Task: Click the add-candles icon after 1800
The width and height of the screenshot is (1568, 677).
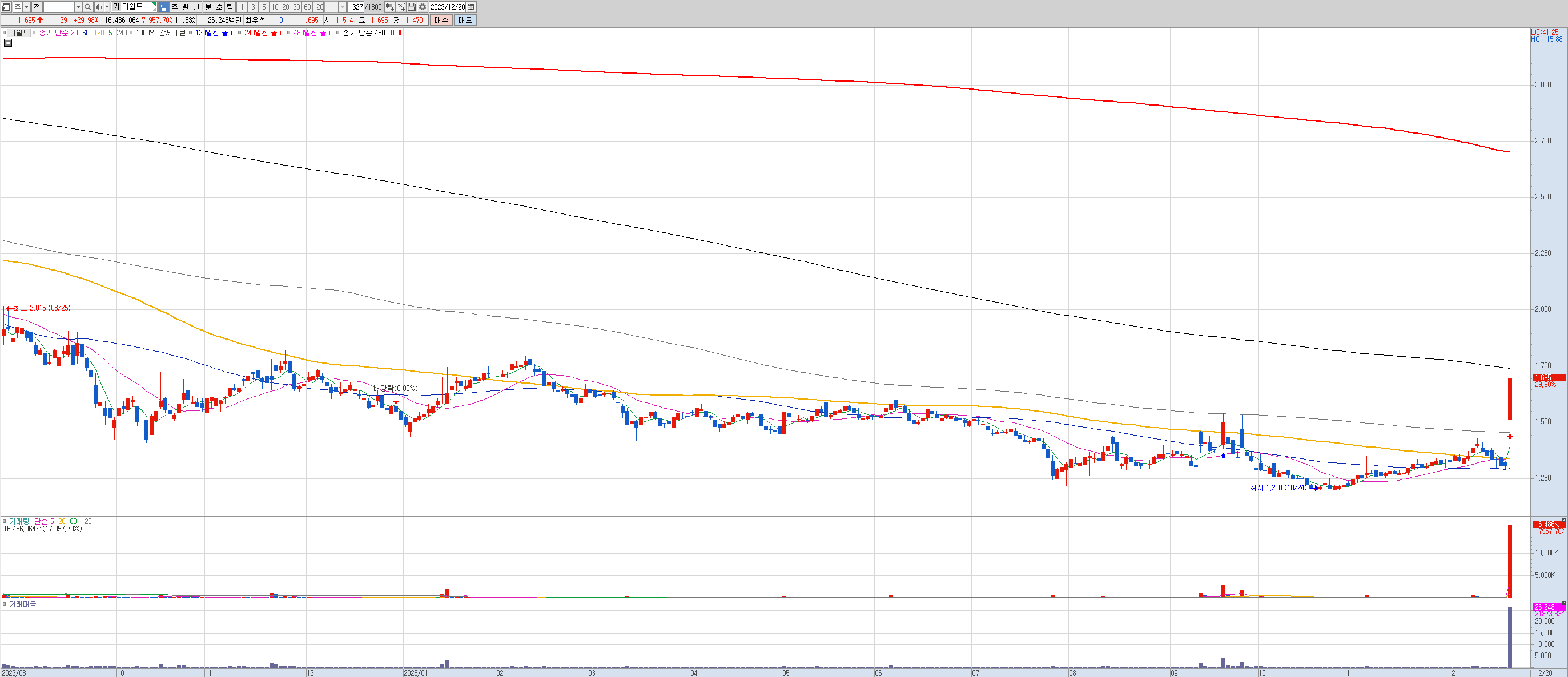Action: tap(390, 7)
